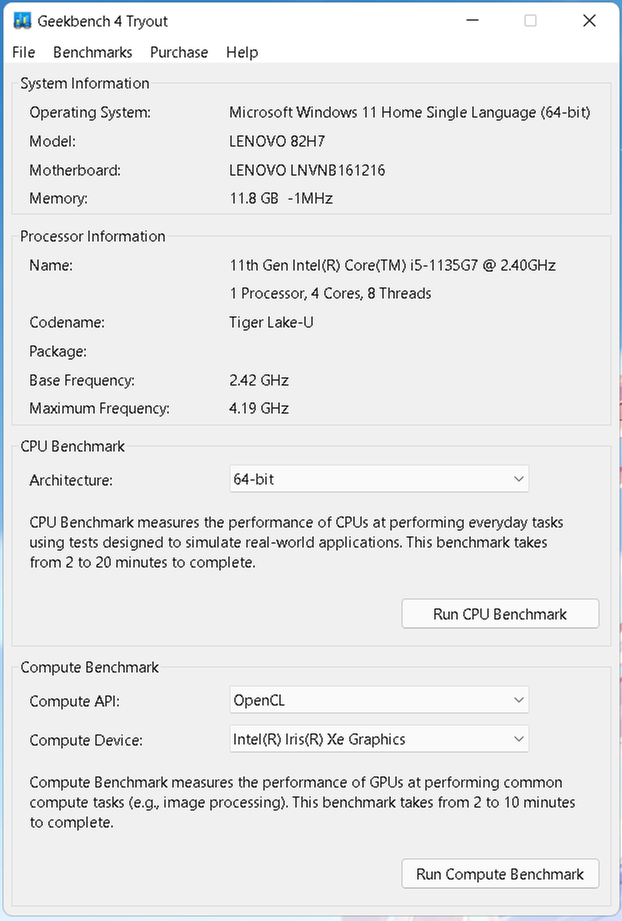Click the Base Frequency label
Viewport: 622px width, 921px height.
82,381
